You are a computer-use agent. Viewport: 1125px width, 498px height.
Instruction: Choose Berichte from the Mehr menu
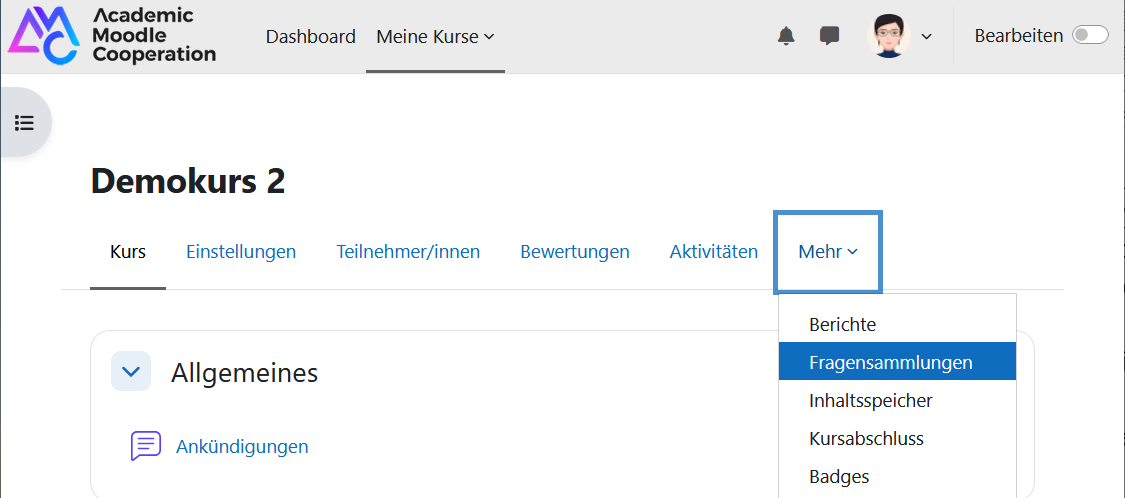click(x=897, y=324)
